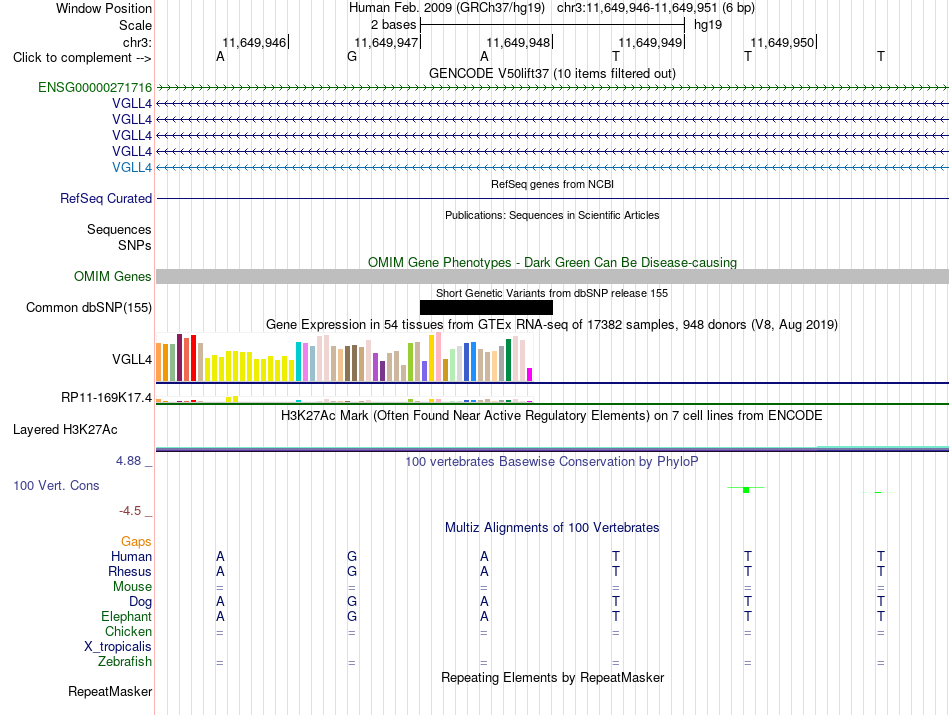950x715 pixels.
Task: Click the chr3: base position label
Action: (x=138, y=42)
